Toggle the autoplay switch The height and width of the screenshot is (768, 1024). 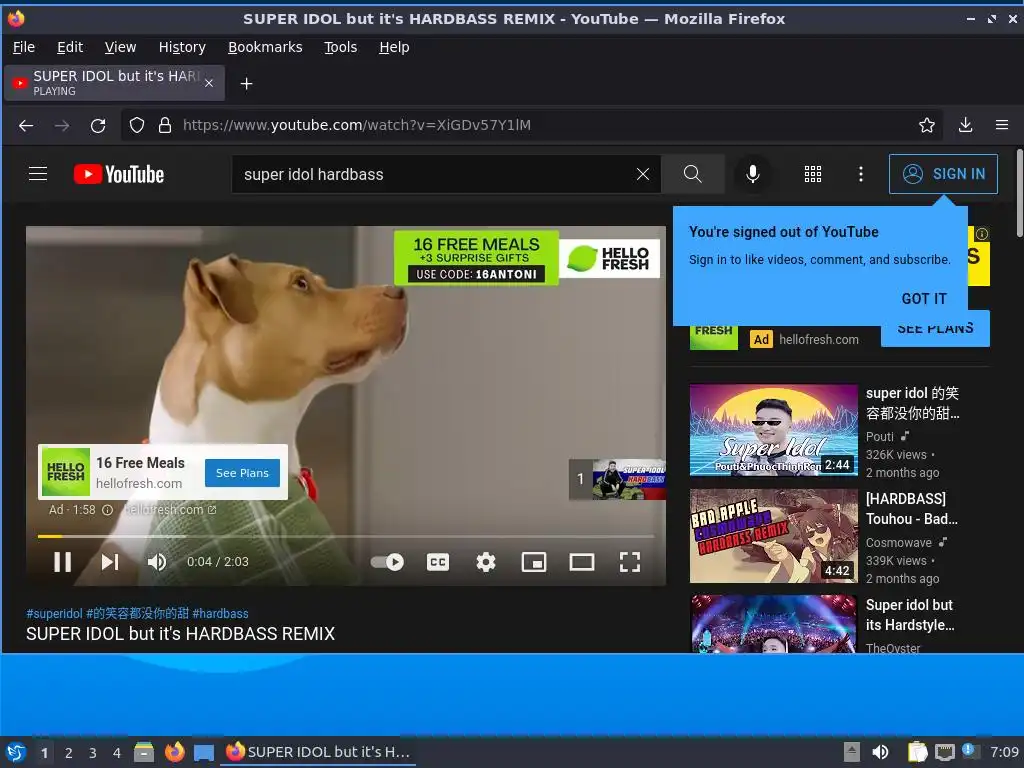(387, 562)
